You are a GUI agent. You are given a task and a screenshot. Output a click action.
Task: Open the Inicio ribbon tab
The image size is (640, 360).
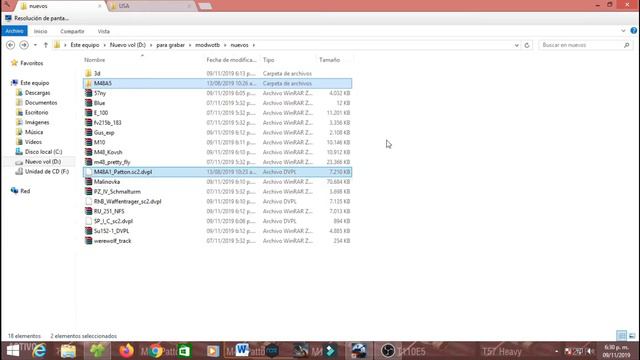tap(40, 31)
